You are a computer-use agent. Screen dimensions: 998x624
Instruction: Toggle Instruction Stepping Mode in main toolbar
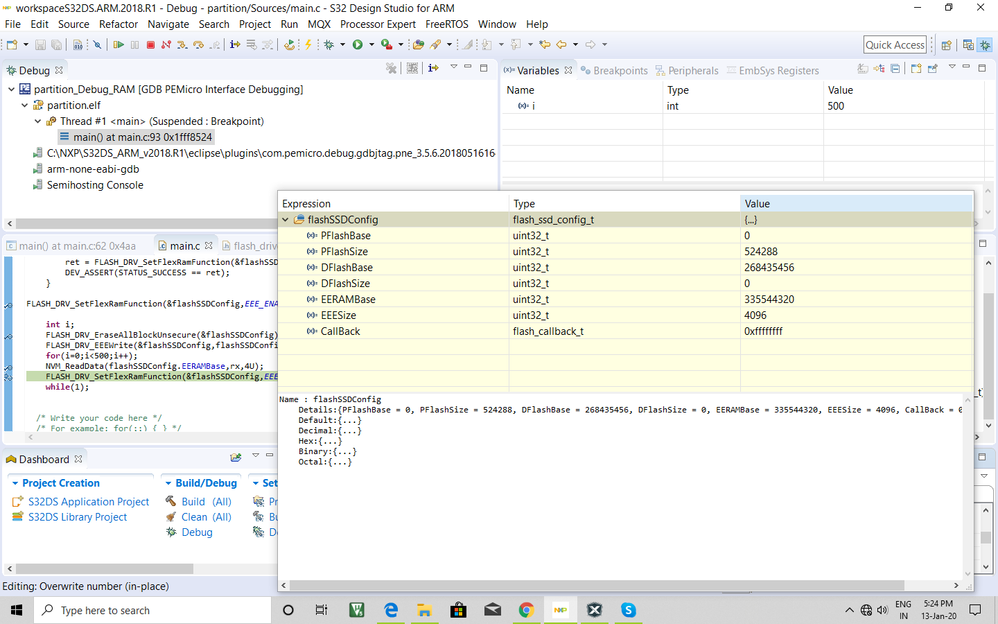click(235, 45)
